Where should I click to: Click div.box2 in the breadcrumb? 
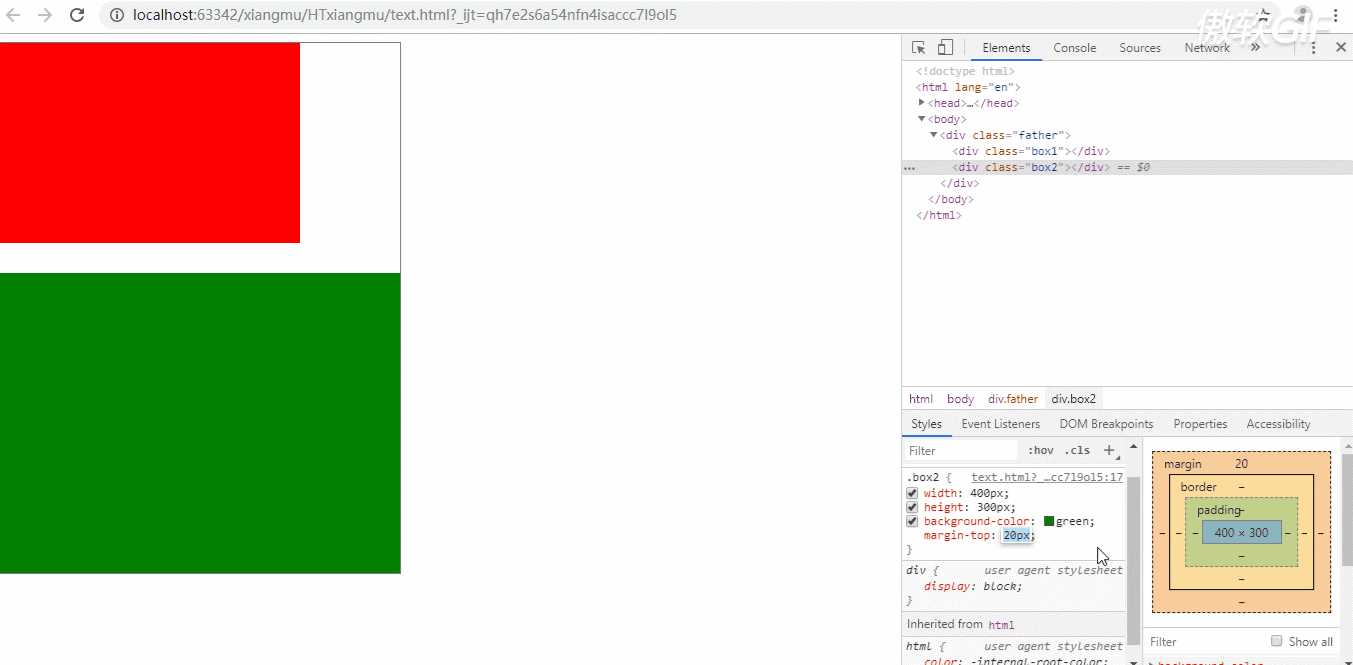[x=1074, y=399]
